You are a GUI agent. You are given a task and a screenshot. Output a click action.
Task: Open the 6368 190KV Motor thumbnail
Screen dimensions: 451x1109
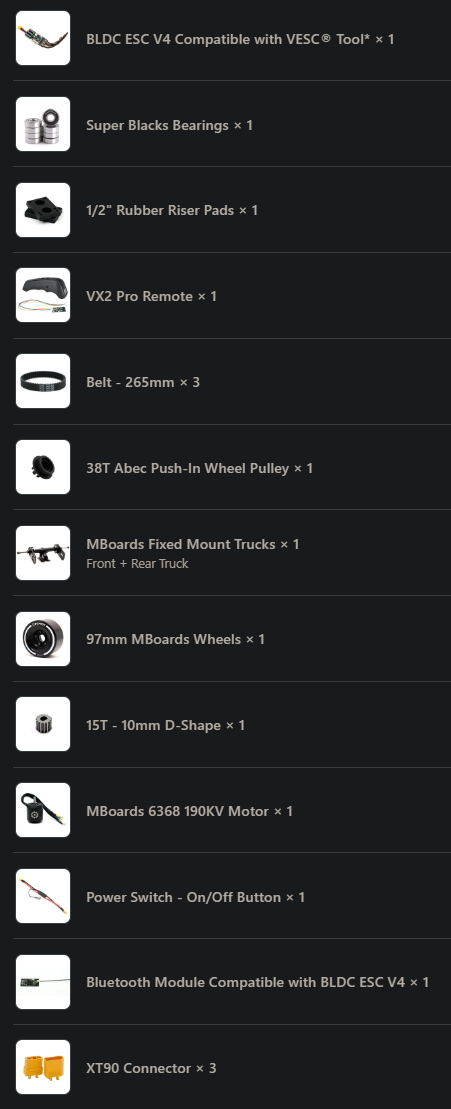[x=43, y=811]
